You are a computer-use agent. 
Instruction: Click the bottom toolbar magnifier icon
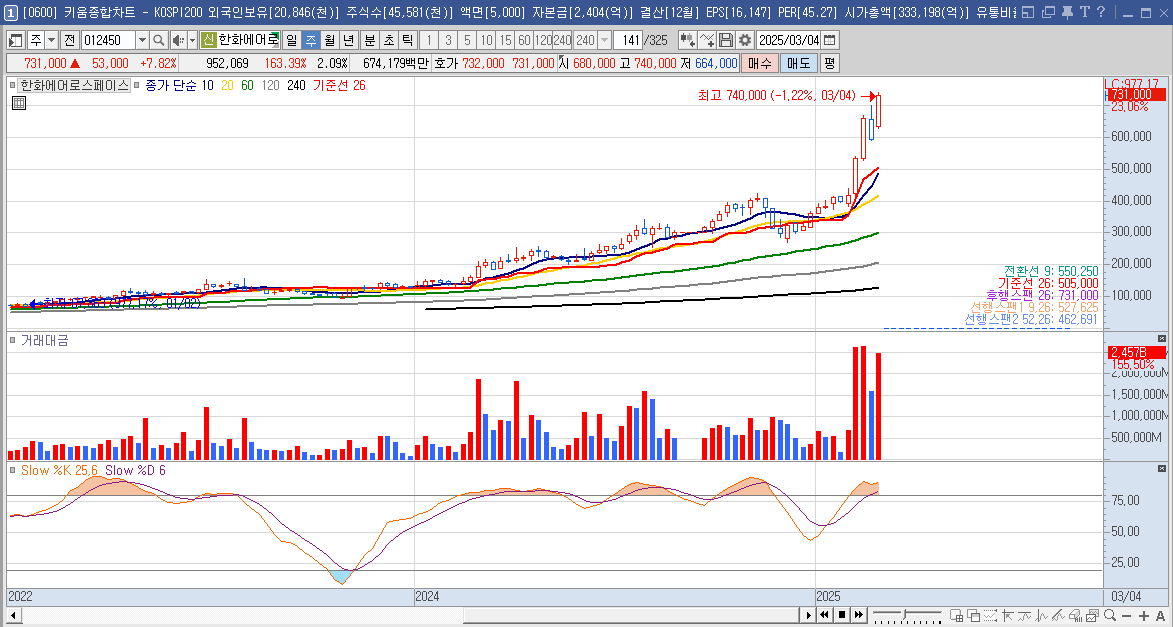[1110, 615]
